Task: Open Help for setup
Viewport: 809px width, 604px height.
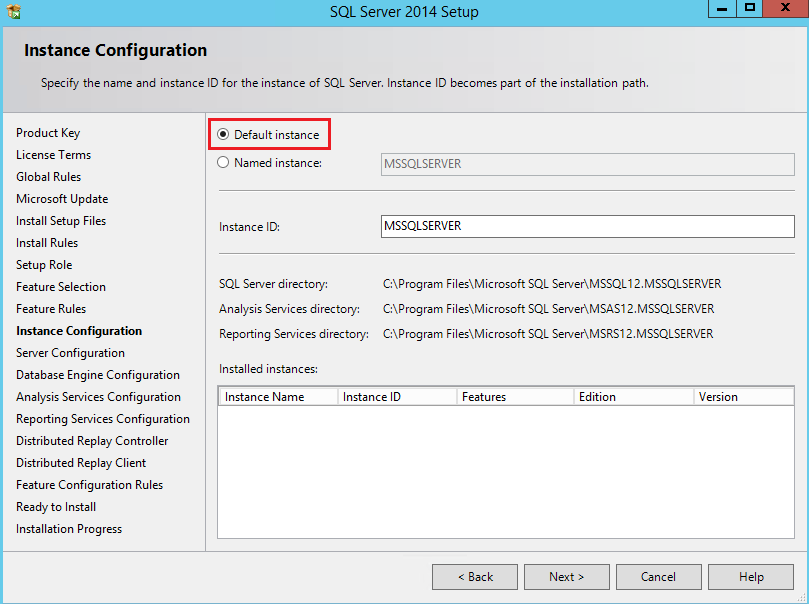Action: [x=751, y=577]
